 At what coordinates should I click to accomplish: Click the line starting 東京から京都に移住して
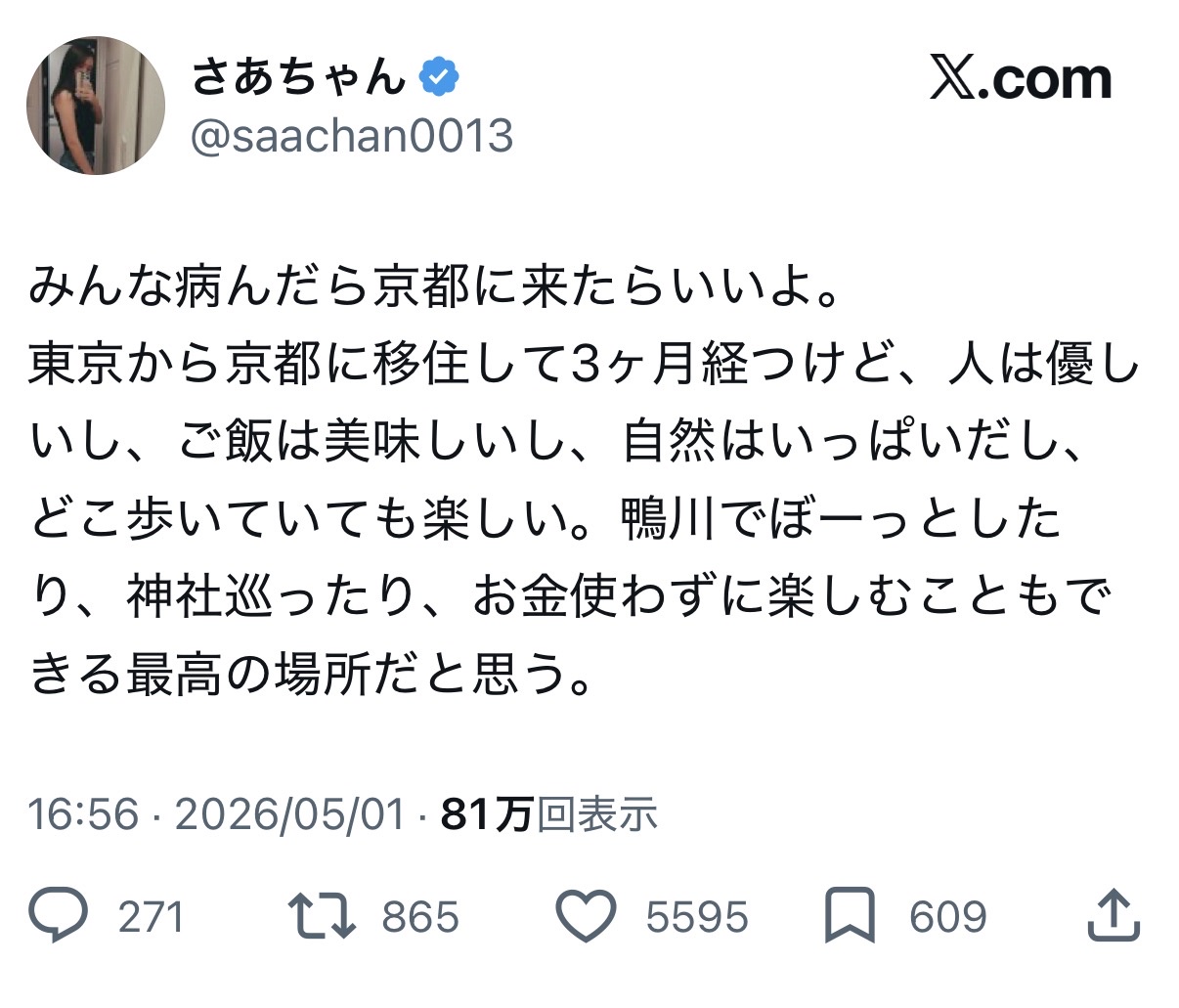[585, 367]
